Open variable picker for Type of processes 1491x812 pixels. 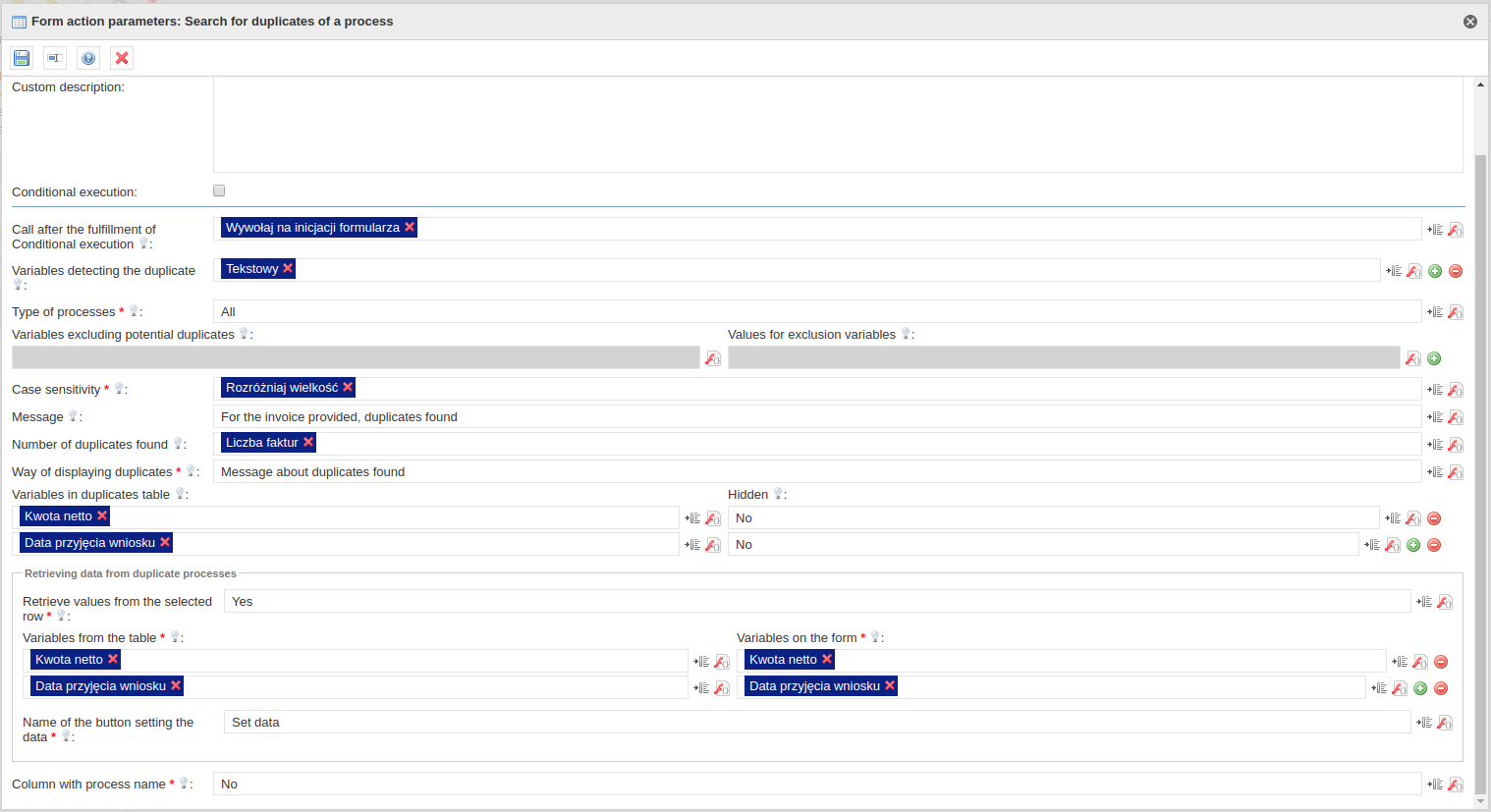coord(1435,312)
